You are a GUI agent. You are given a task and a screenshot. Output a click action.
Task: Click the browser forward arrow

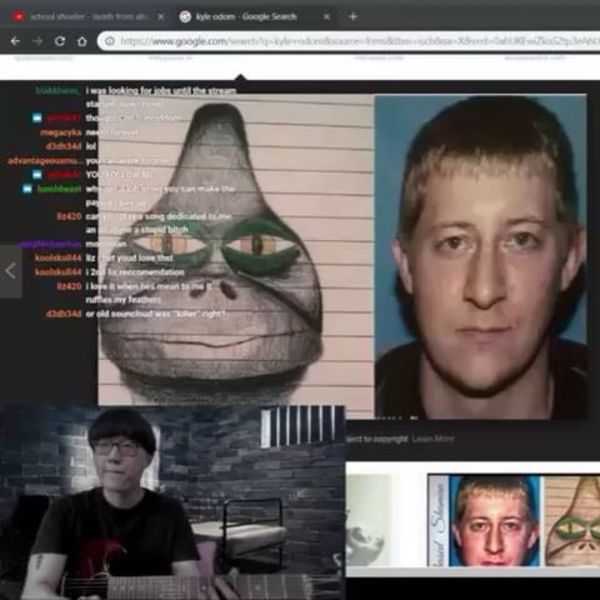pyautogui.click(x=38, y=41)
